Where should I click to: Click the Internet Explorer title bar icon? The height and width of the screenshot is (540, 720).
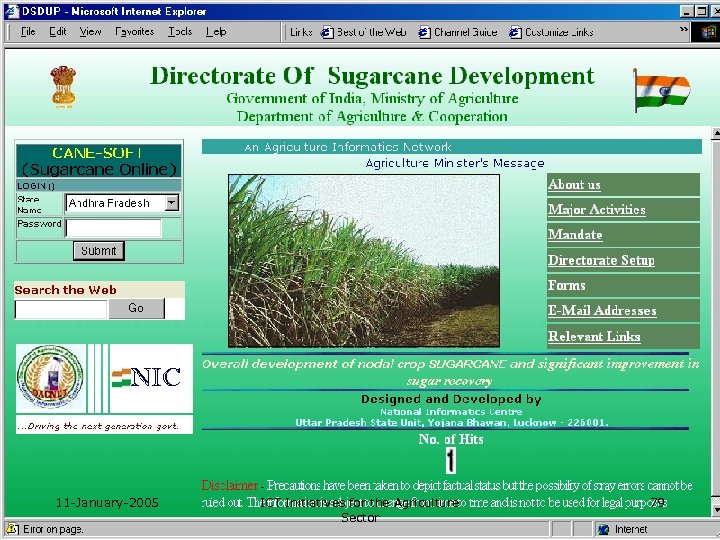[x=11, y=11]
